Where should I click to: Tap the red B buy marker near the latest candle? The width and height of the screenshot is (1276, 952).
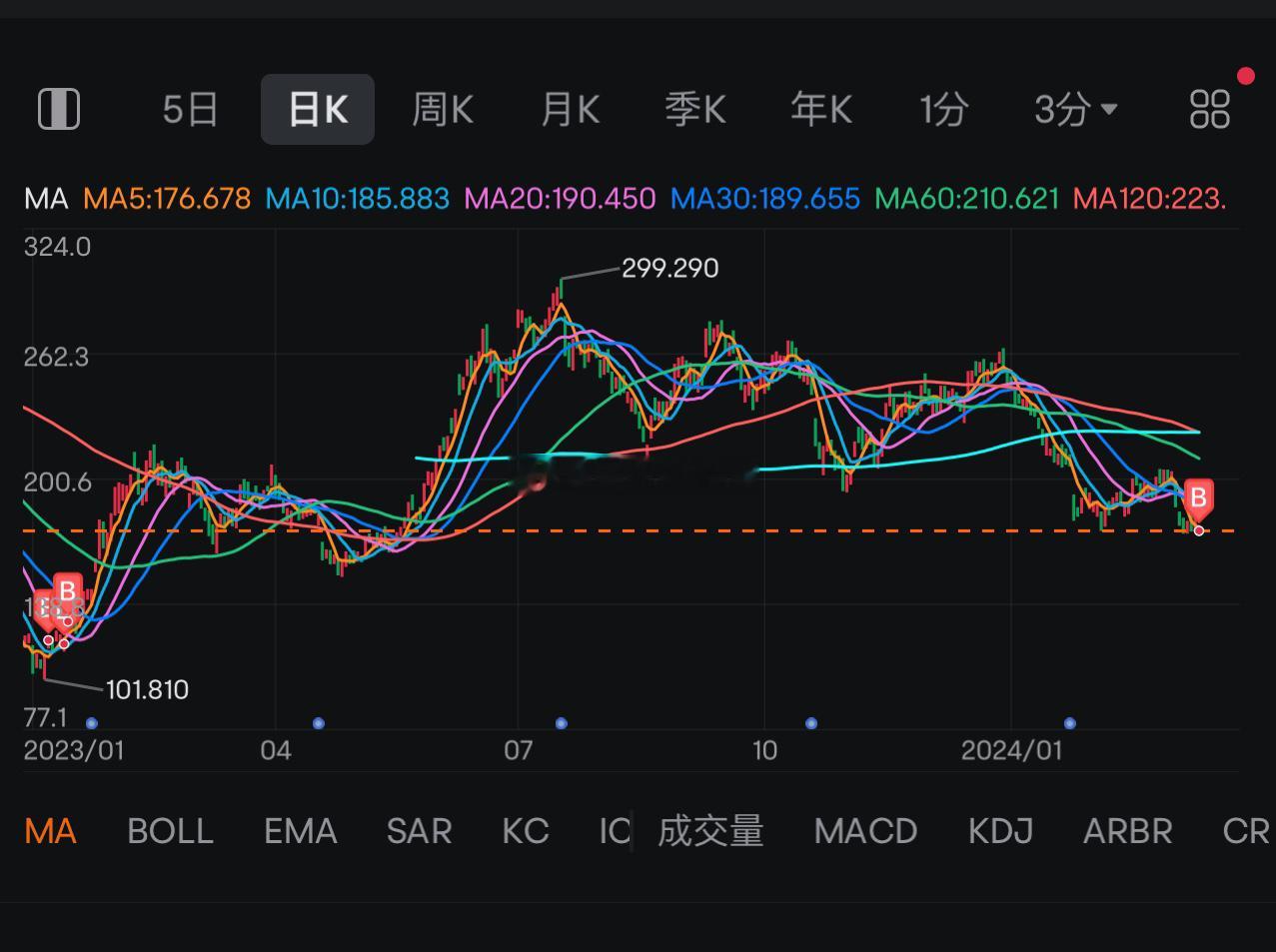click(1198, 498)
